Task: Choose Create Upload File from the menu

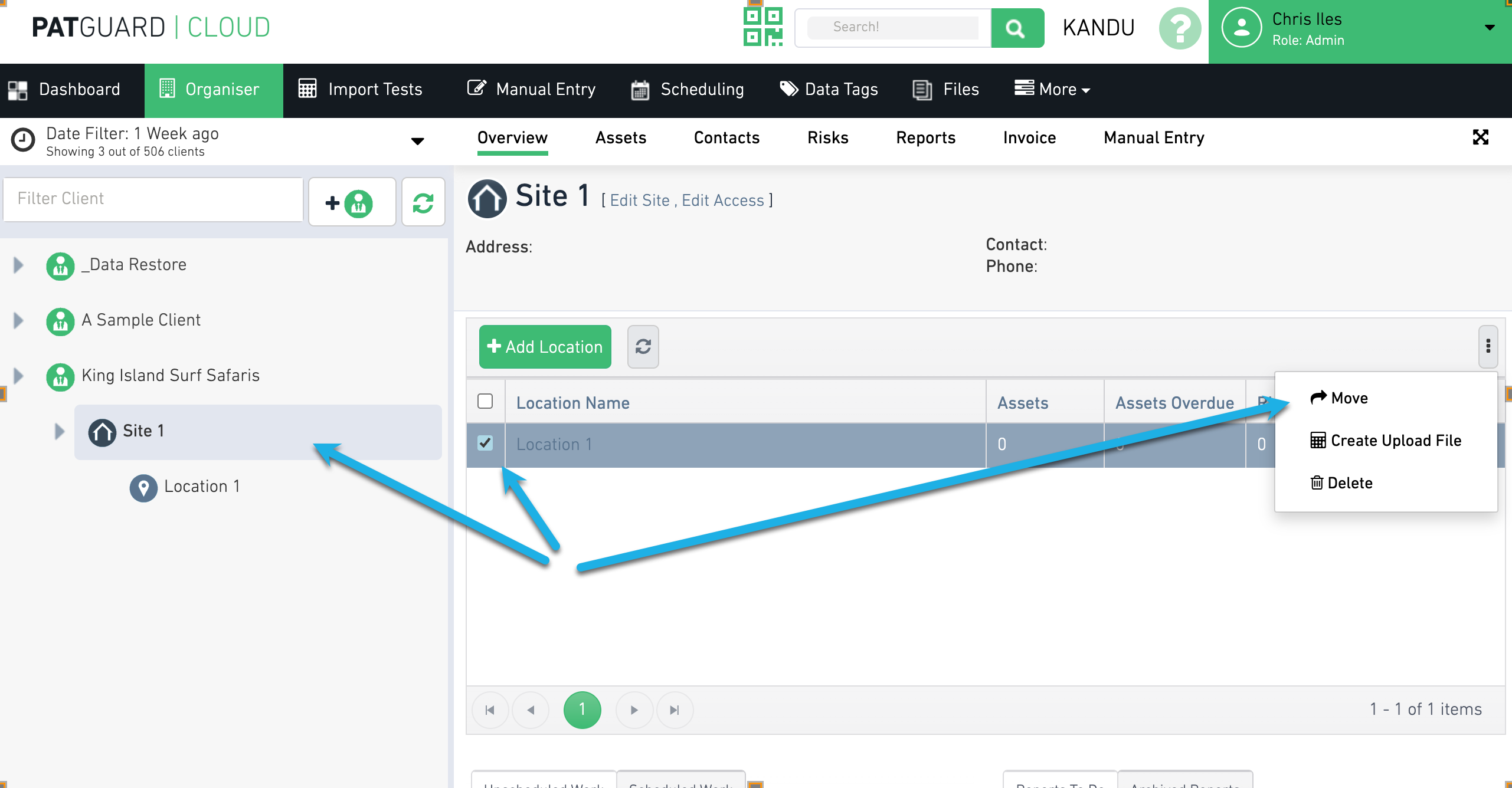Action: [x=1386, y=441]
